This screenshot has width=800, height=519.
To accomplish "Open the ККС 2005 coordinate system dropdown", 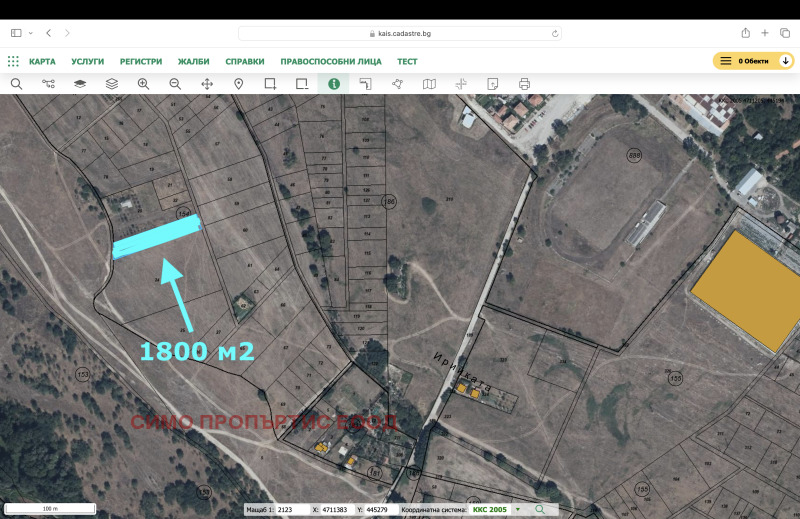I will click(x=495, y=509).
